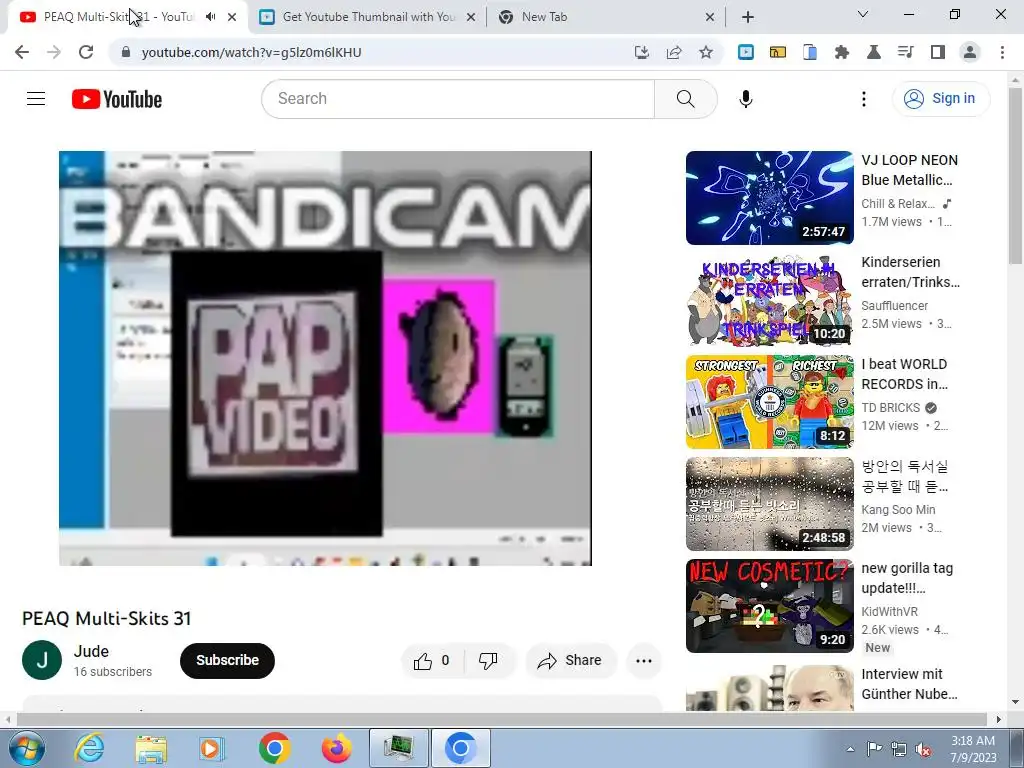Image resolution: width=1024 pixels, height=768 pixels.
Task: Mute the tab via speaker icon
Action: [210, 17]
